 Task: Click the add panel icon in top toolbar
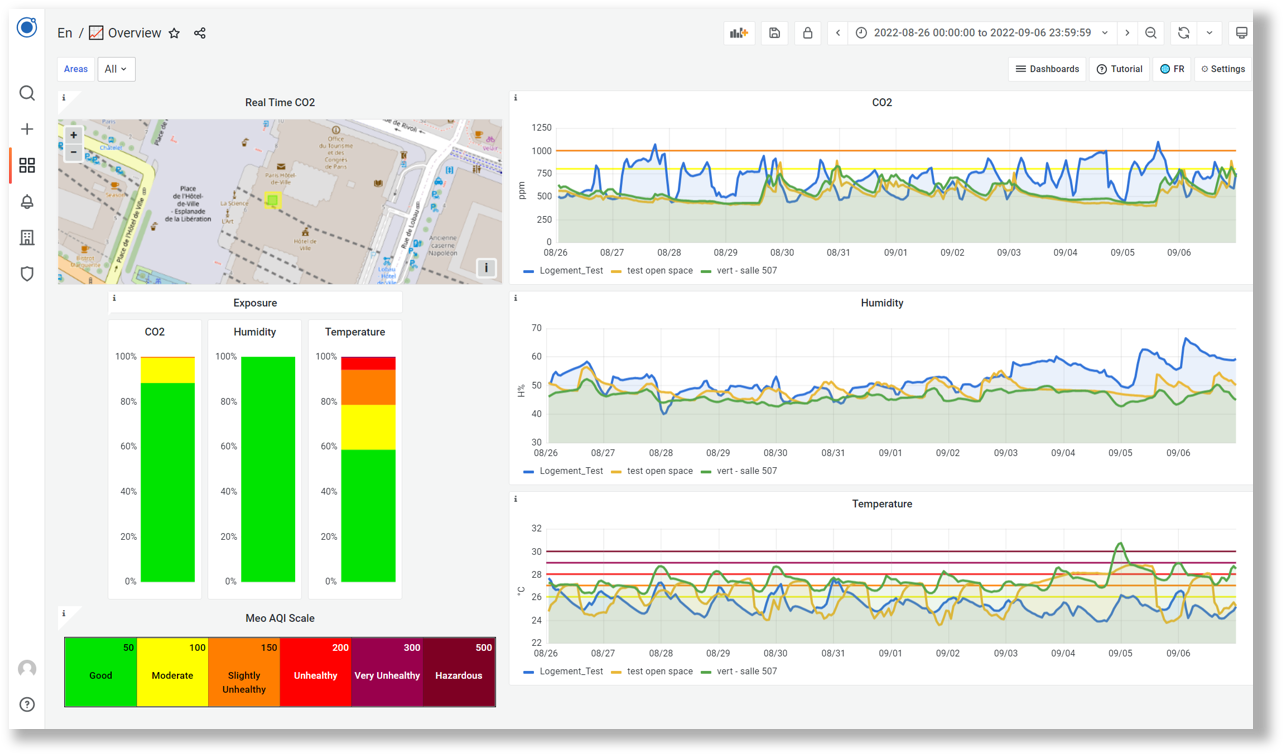(x=738, y=32)
